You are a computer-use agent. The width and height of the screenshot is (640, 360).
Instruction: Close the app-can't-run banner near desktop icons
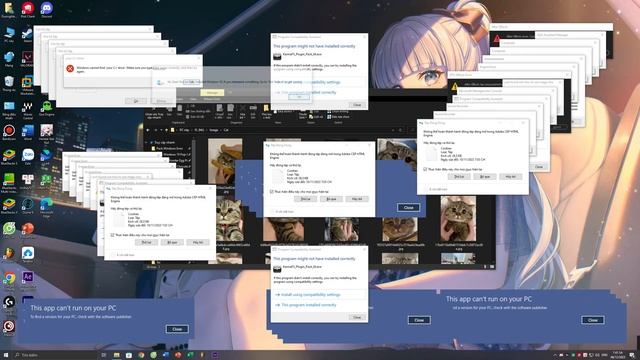point(177,329)
